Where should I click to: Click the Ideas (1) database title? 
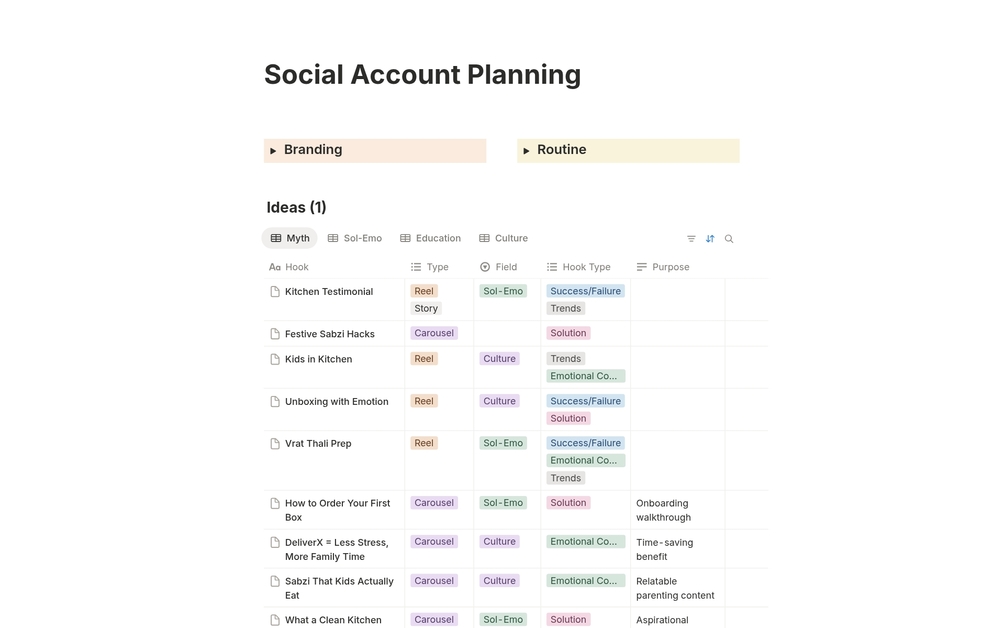point(296,208)
